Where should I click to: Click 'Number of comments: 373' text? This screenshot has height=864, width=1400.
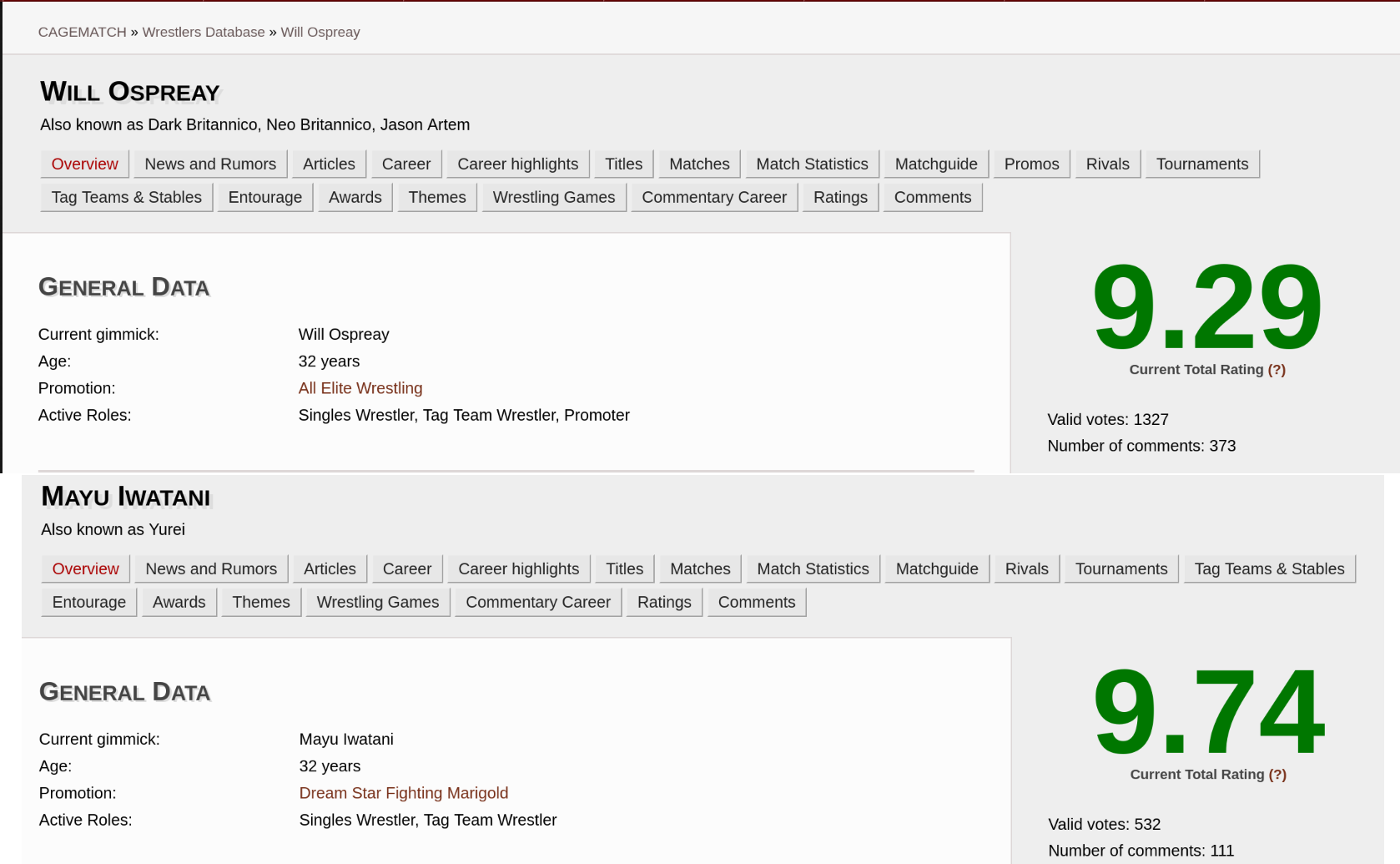(x=1141, y=446)
